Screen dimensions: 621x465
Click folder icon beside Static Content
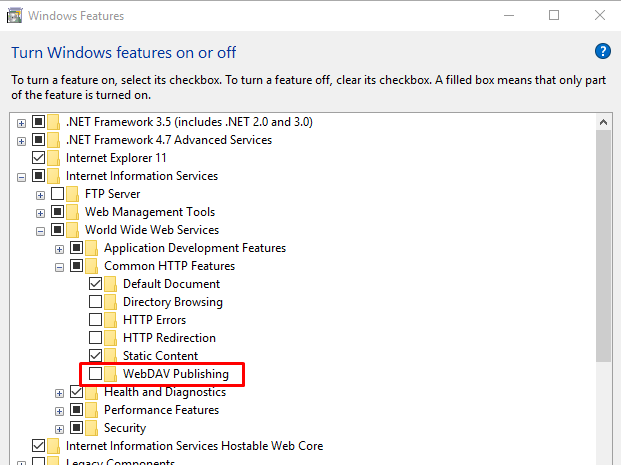(x=110, y=356)
